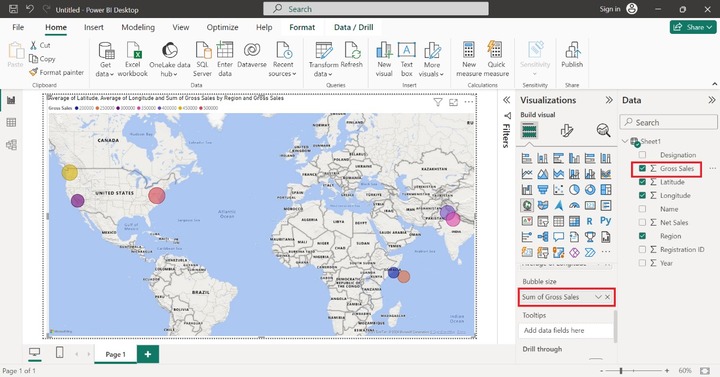720x377 pixels.
Task: Uncheck the Longitude field checkbox
Action: 642,195
